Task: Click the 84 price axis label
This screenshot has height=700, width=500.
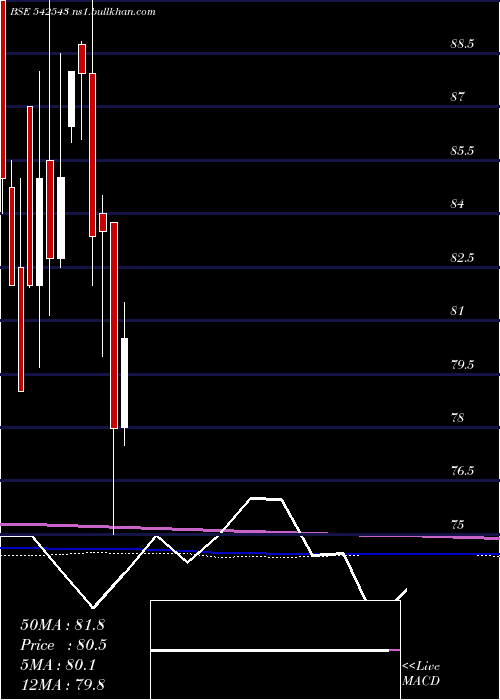Action: pos(457,204)
